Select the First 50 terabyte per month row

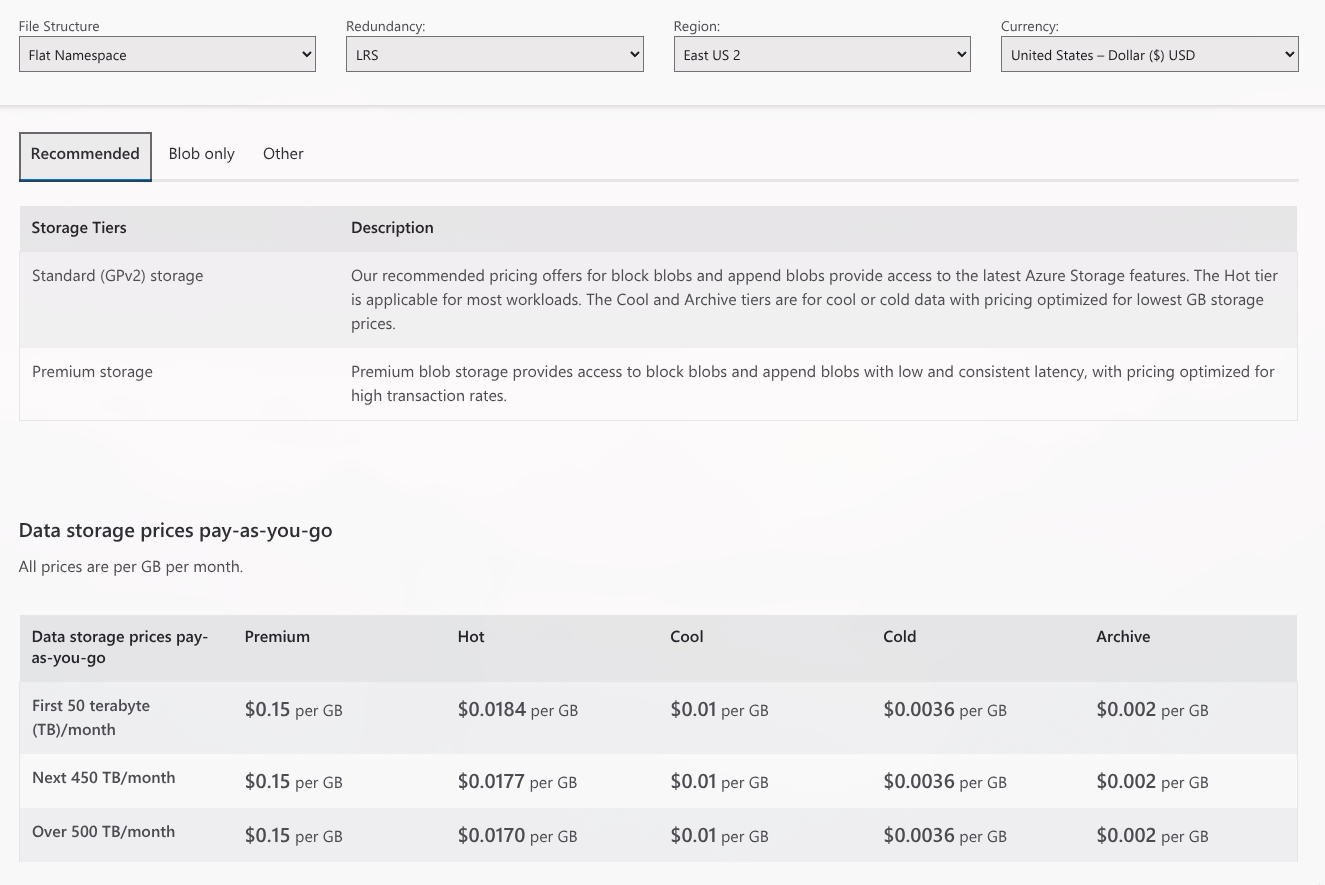click(91, 717)
